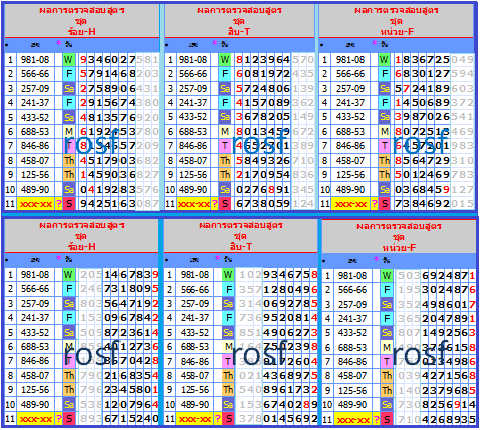The width and height of the screenshot is (481, 430).
Task: Click the question mark cell before 710 4268935
Action: pyautogui.click(x=377, y=419)
